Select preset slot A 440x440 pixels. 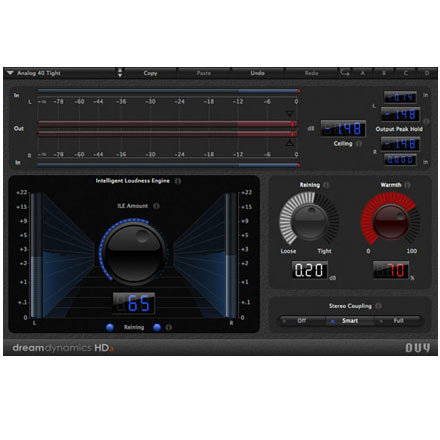click(x=362, y=73)
